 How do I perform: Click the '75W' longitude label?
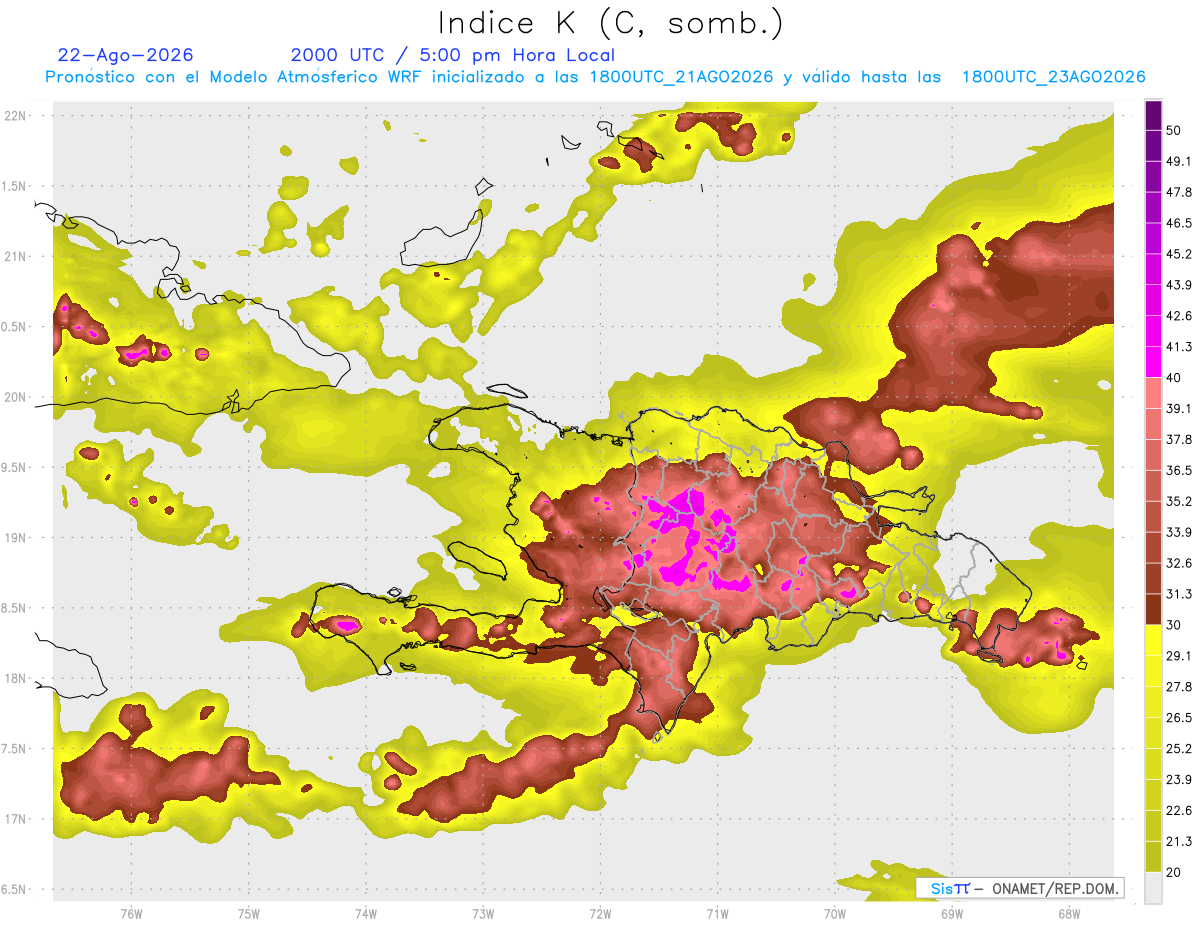pyautogui.click(x=249, y=914)
